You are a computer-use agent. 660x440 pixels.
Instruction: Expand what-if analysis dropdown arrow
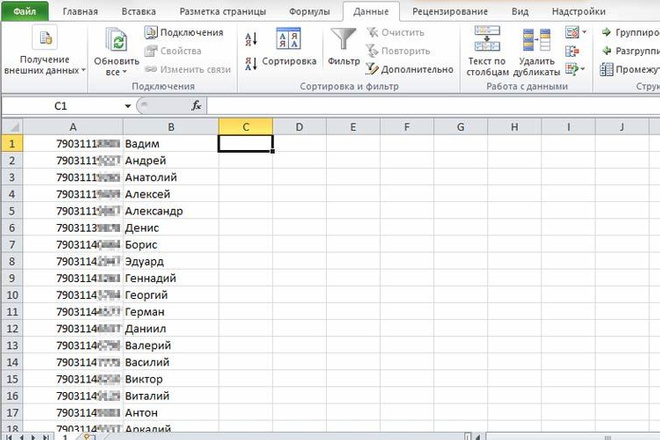tap(583, 69)
